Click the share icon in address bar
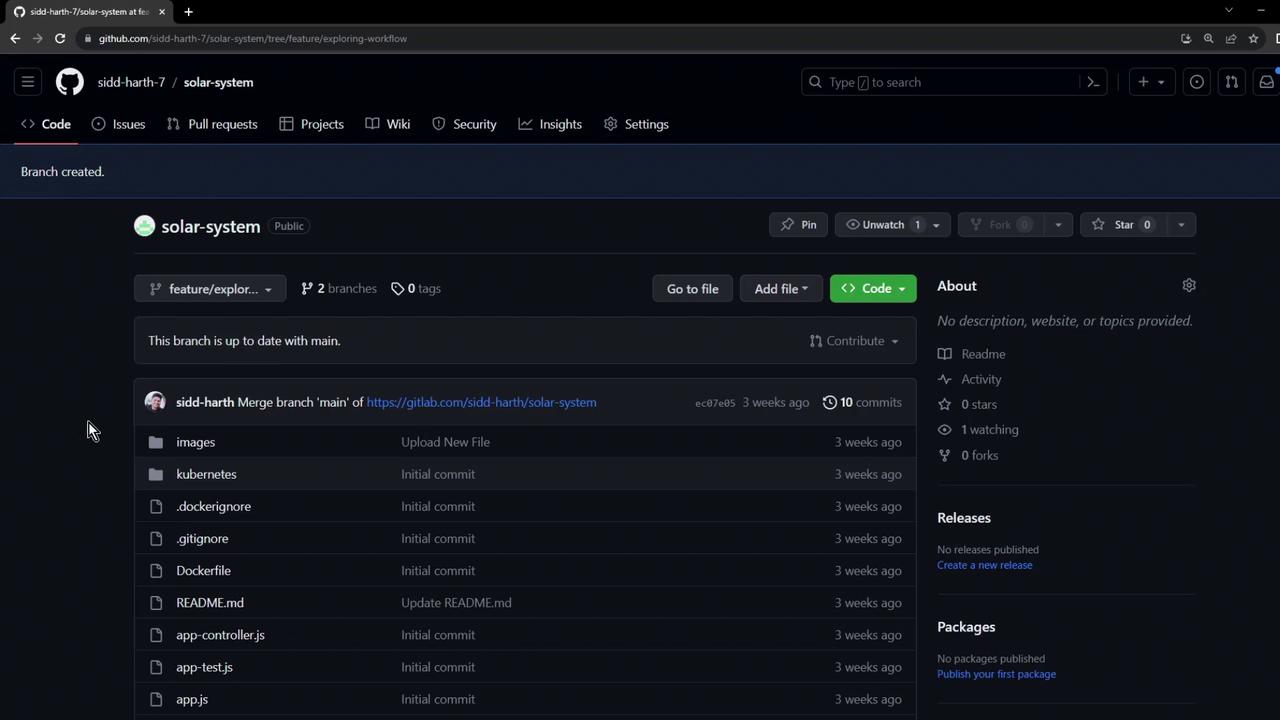 tap(1231, 38)
